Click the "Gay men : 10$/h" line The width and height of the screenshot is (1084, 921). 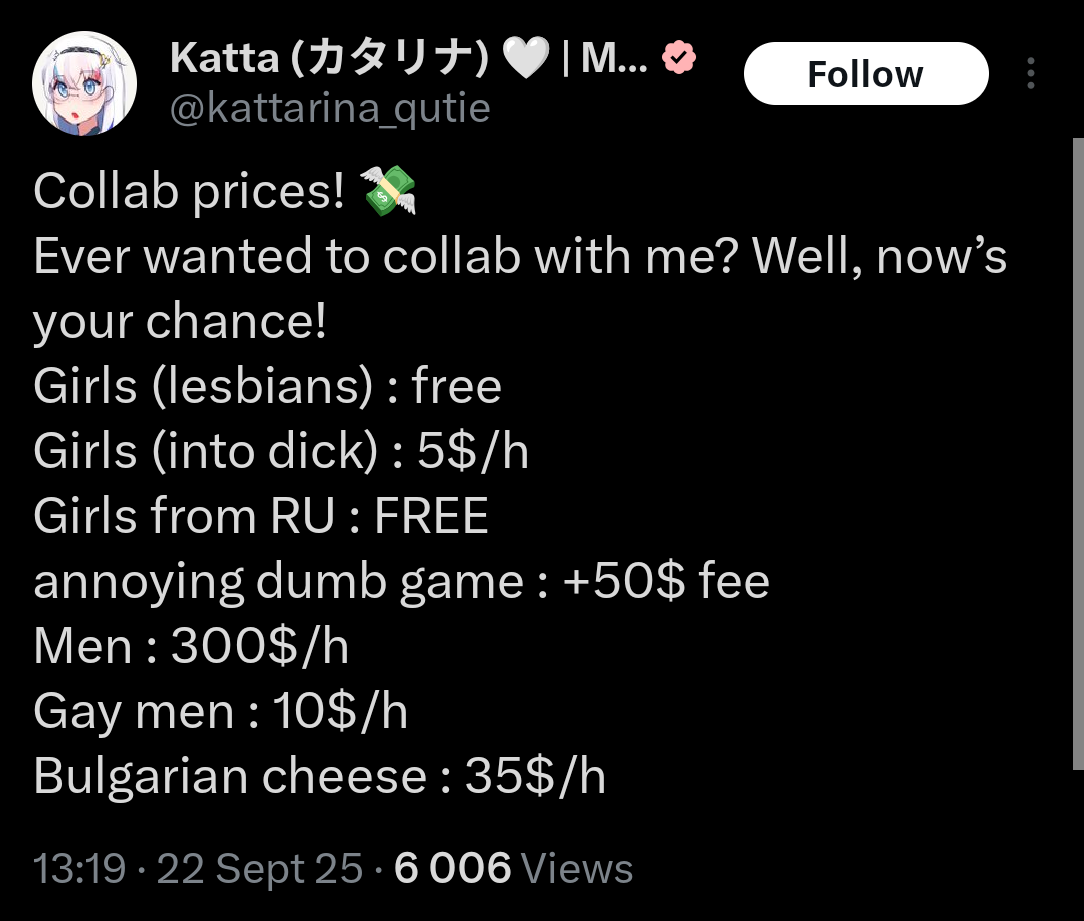click(220, 712)
